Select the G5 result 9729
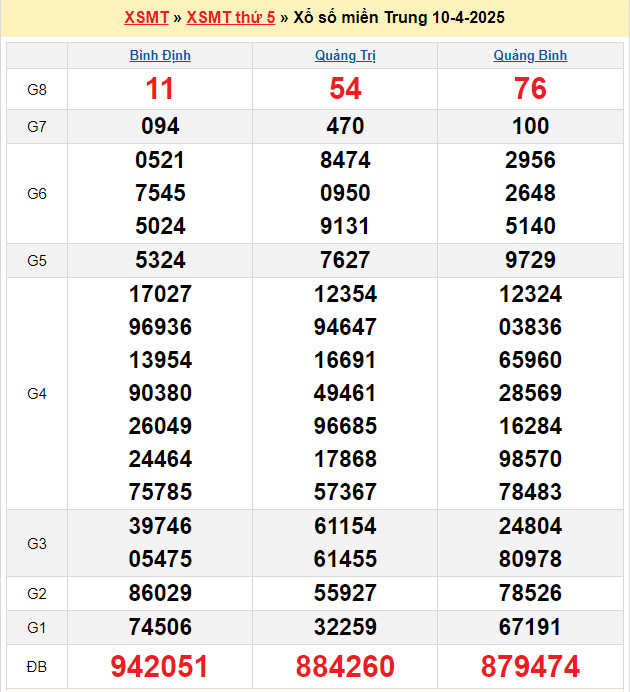The image size is (630, 692). coord(530,261)
